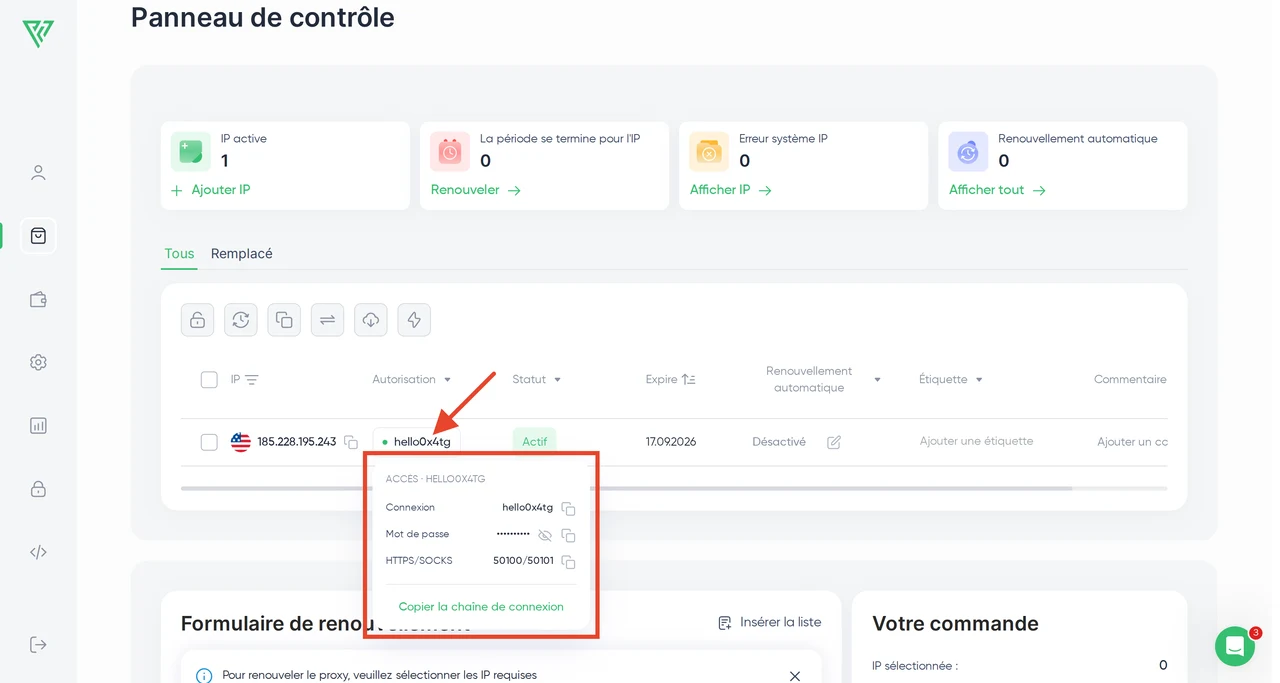
Task: Open the wallet icon in sidebar
Action: 38,299
